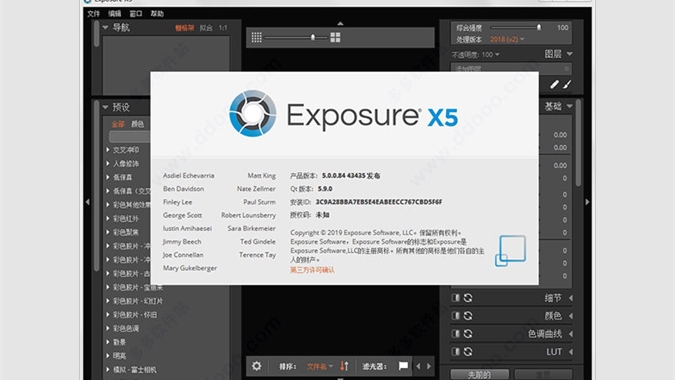Toggle the 色调曲线 panel on/off switch

(x=455, y=334)
